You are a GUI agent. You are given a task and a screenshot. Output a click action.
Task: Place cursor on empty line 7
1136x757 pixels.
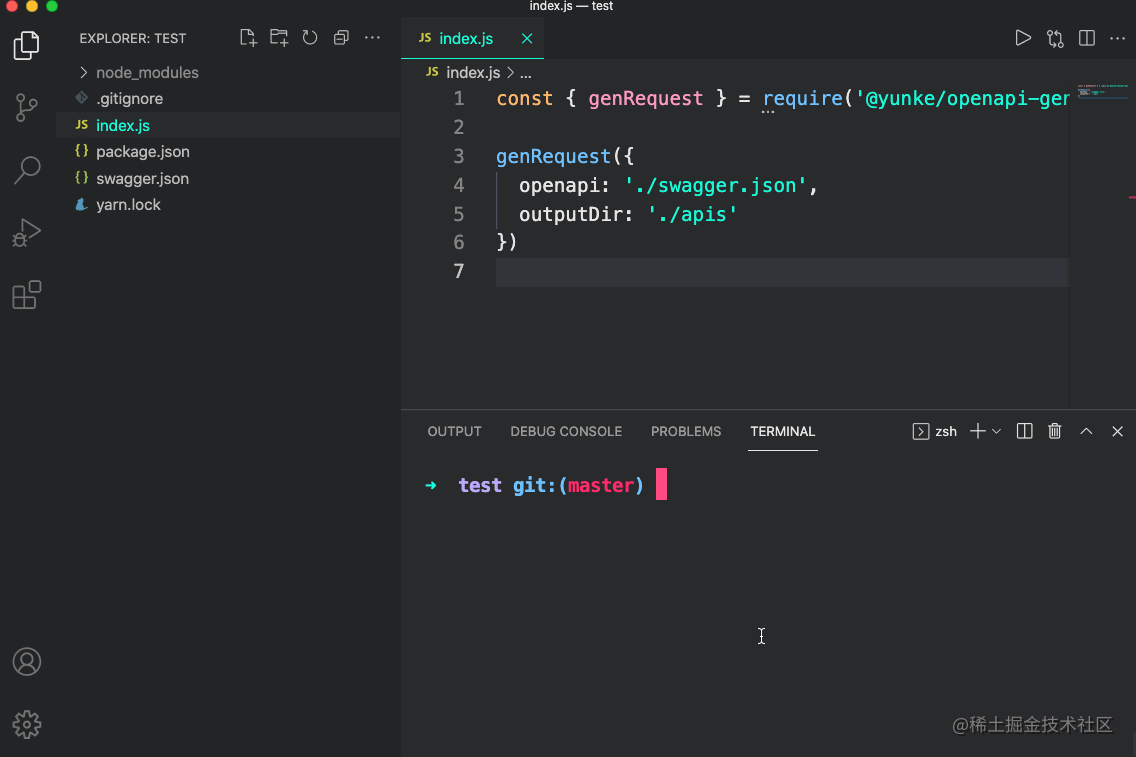782,272
